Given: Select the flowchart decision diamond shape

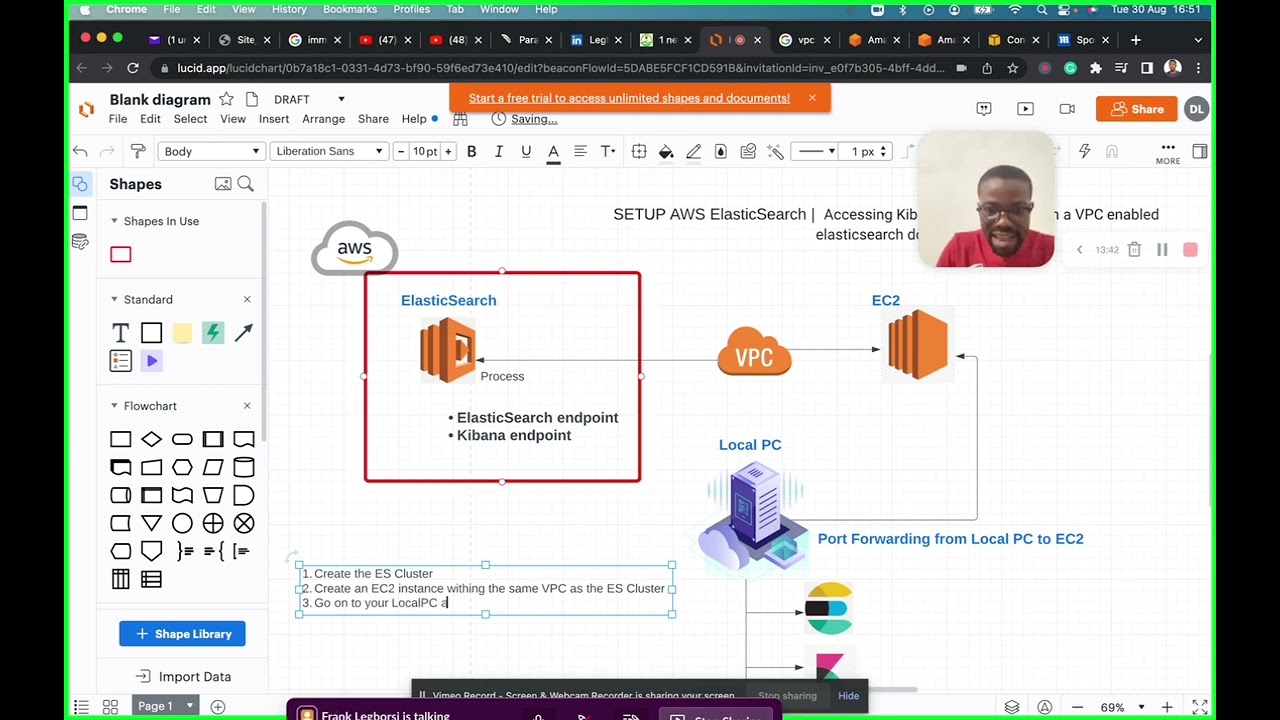Looking at the screenshot, I should click(151, 439).
